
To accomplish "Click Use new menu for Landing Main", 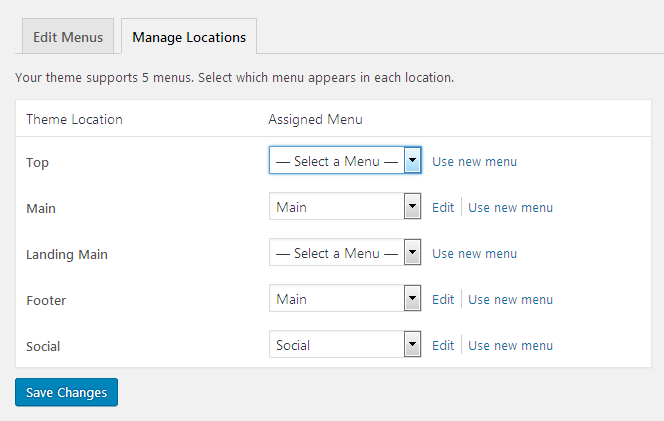I will [474, 253].
